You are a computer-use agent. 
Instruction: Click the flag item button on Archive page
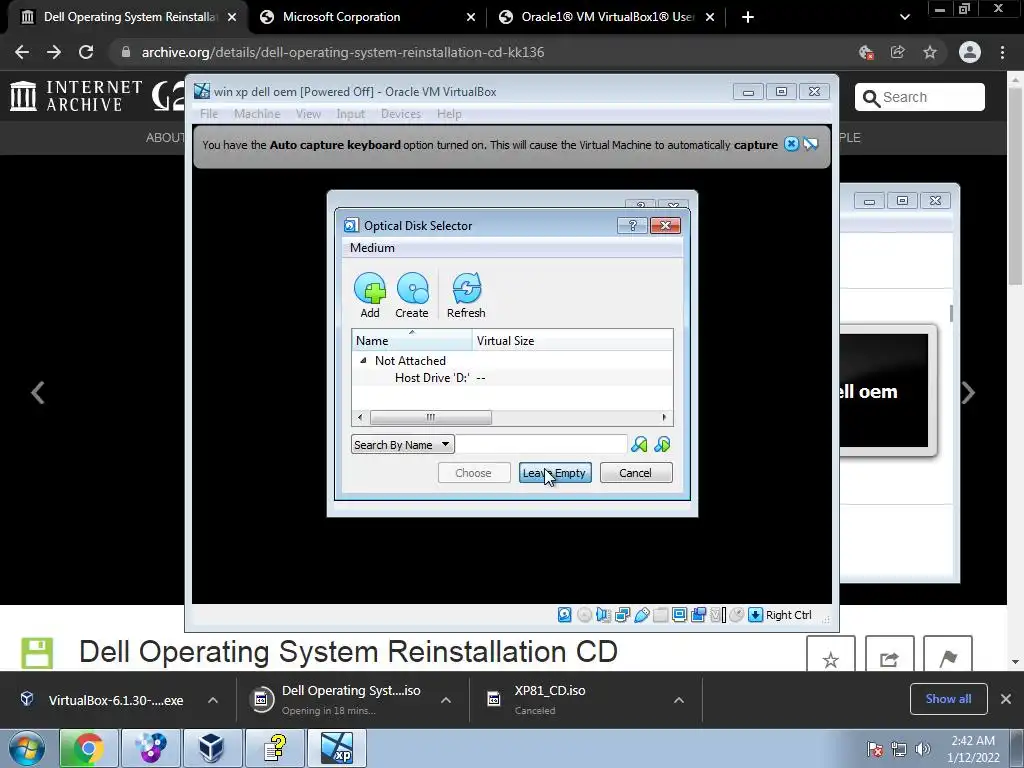pyautogui.click(x=948, y=655)
